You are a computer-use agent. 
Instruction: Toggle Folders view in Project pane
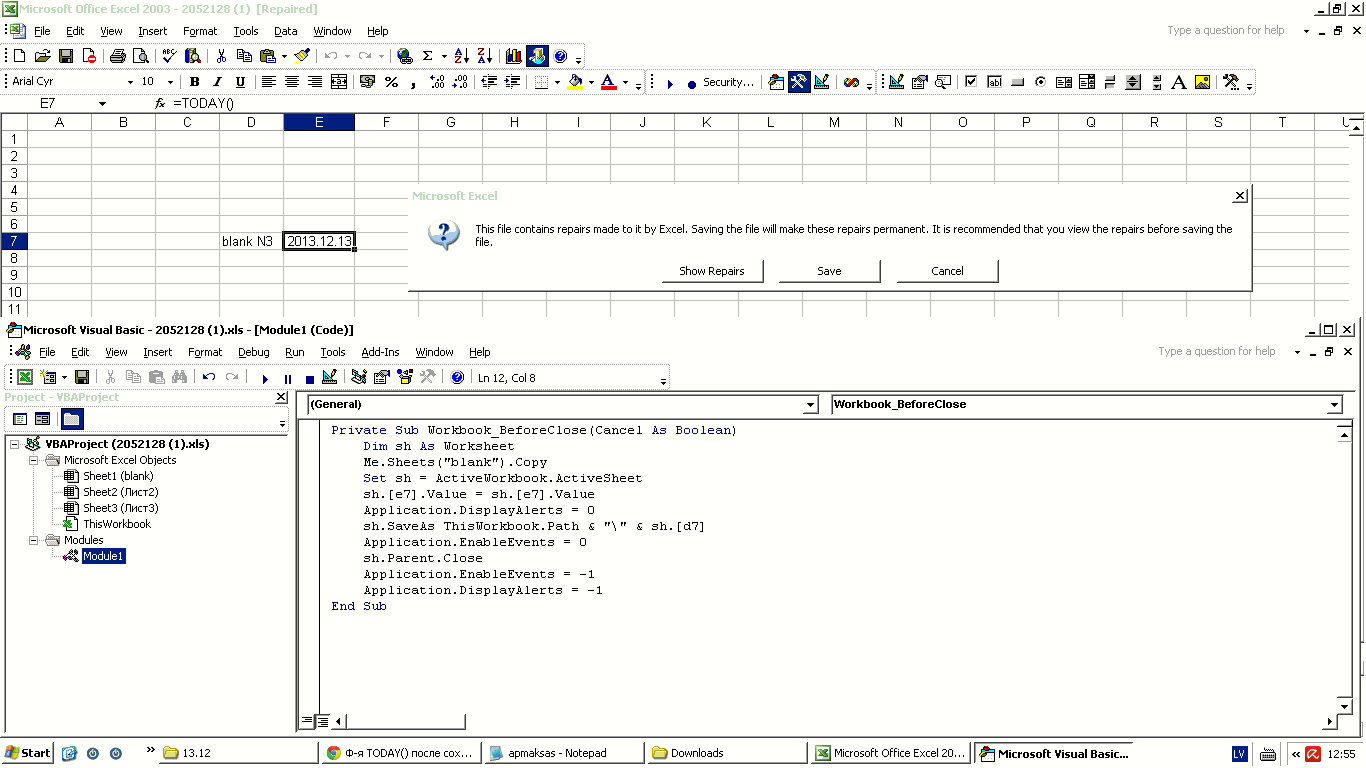pyautogui.click(x=72, y=419)
